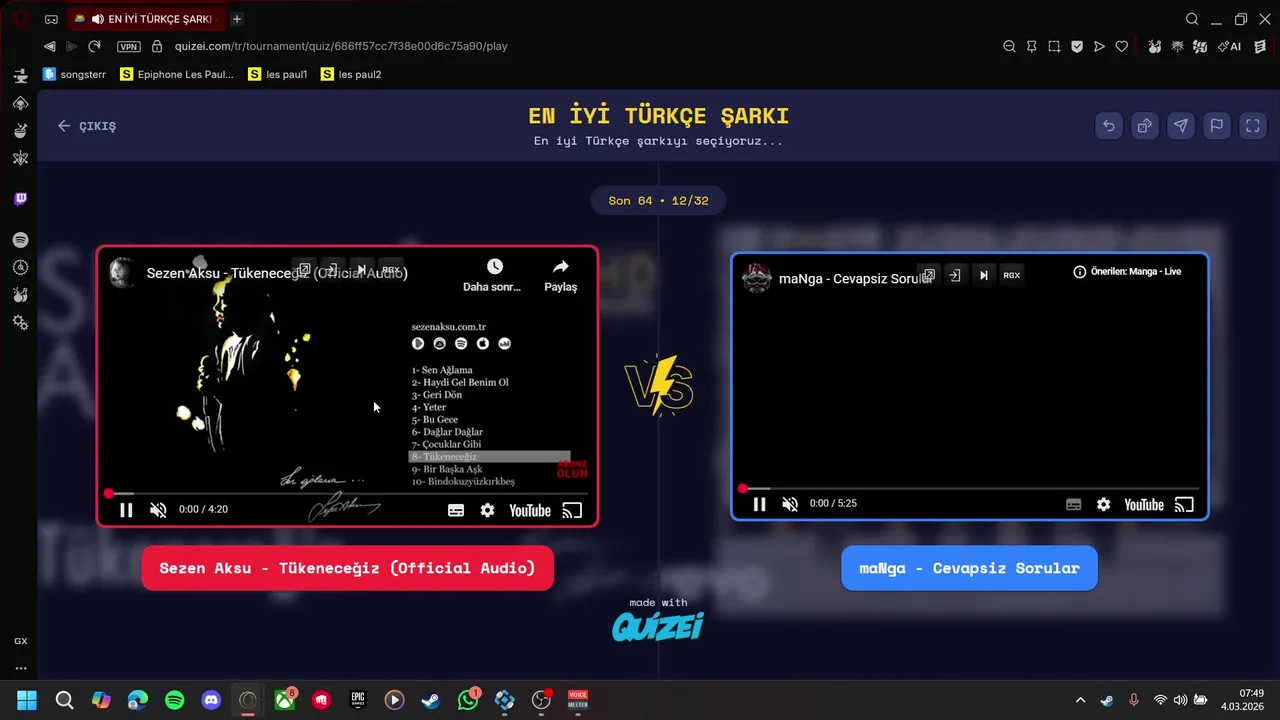The image size is (1280, 720).
Task: Seek on Sezen Aksu video progress bar
Action: click(x=347, y=493)
